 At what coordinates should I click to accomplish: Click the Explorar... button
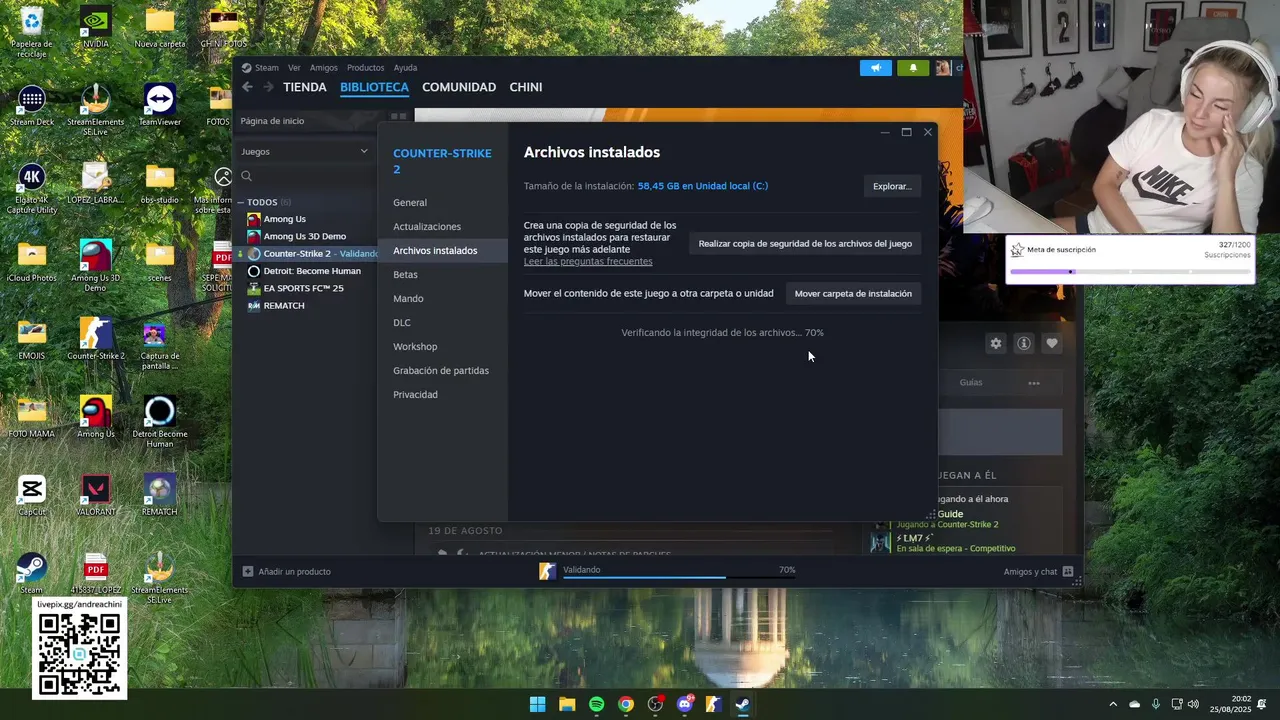point(892,186)
